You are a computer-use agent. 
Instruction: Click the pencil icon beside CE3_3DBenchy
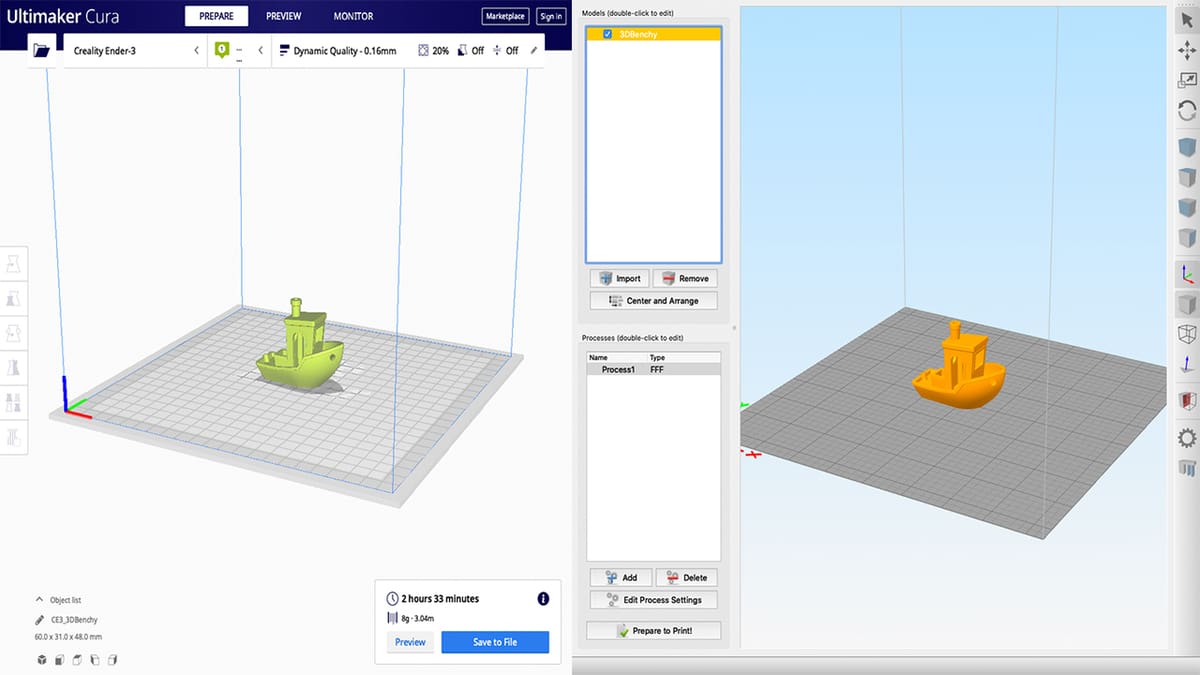tap(40, 620)
